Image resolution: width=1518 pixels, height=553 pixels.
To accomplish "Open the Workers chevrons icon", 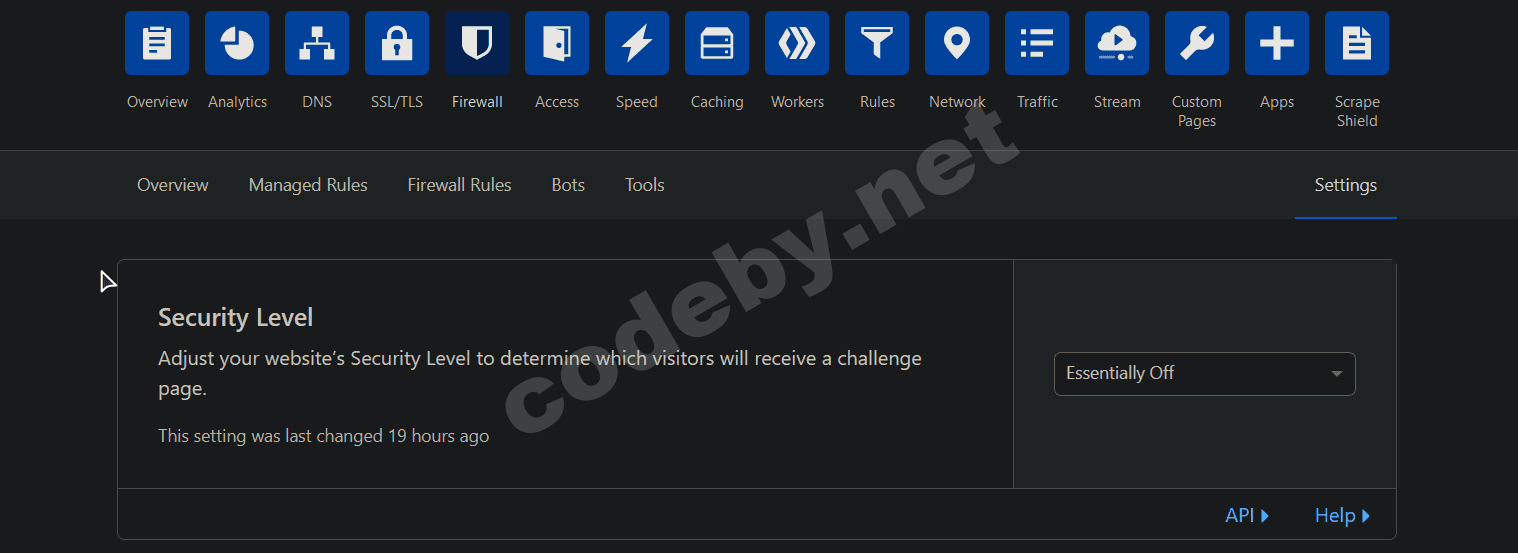I will pos(797,43).
